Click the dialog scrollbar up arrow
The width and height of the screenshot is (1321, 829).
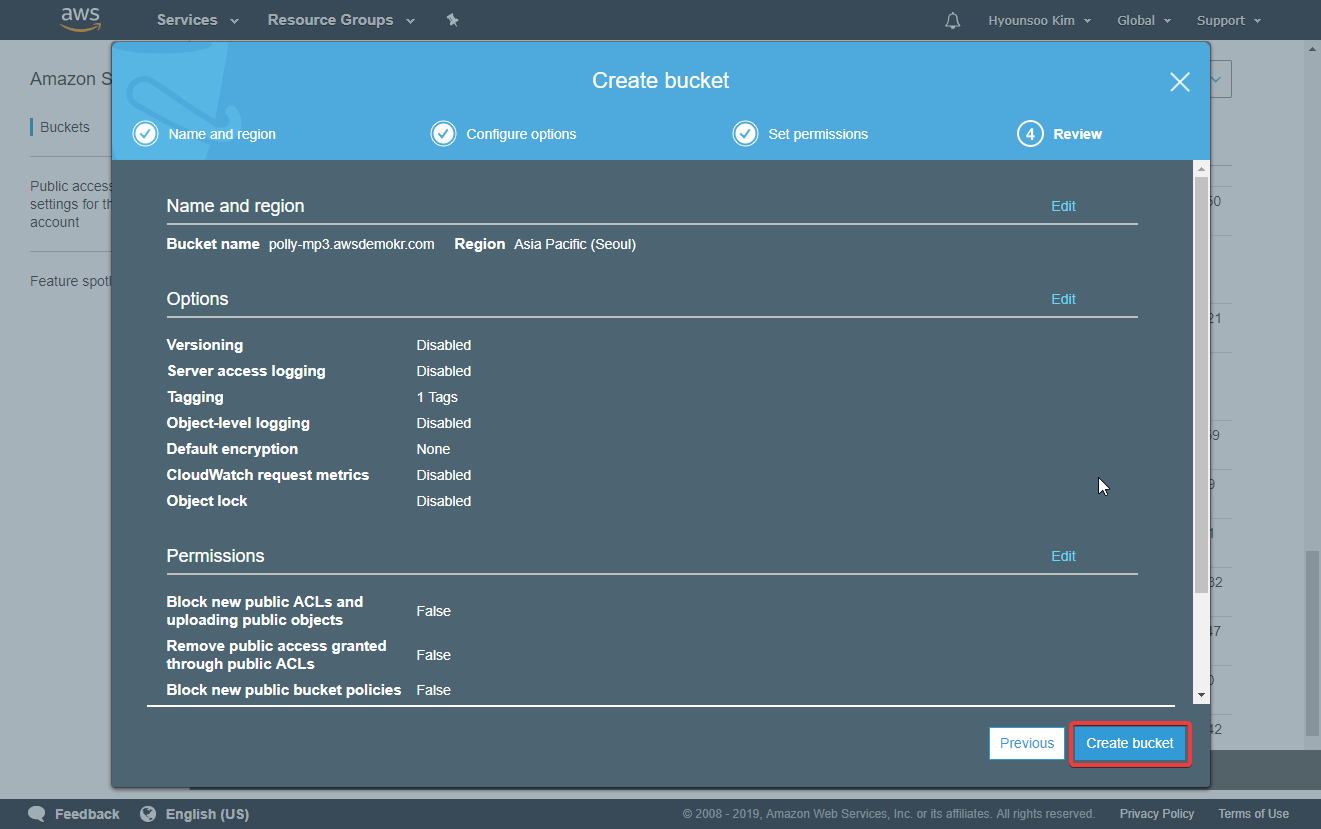pyautogui.click(x=1201, y=169)
